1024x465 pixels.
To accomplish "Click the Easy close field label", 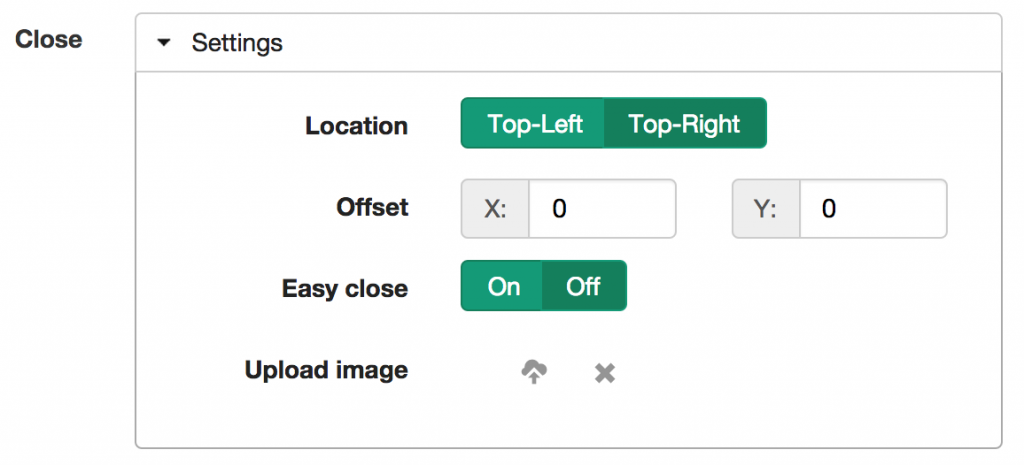I will click(345, 289).
